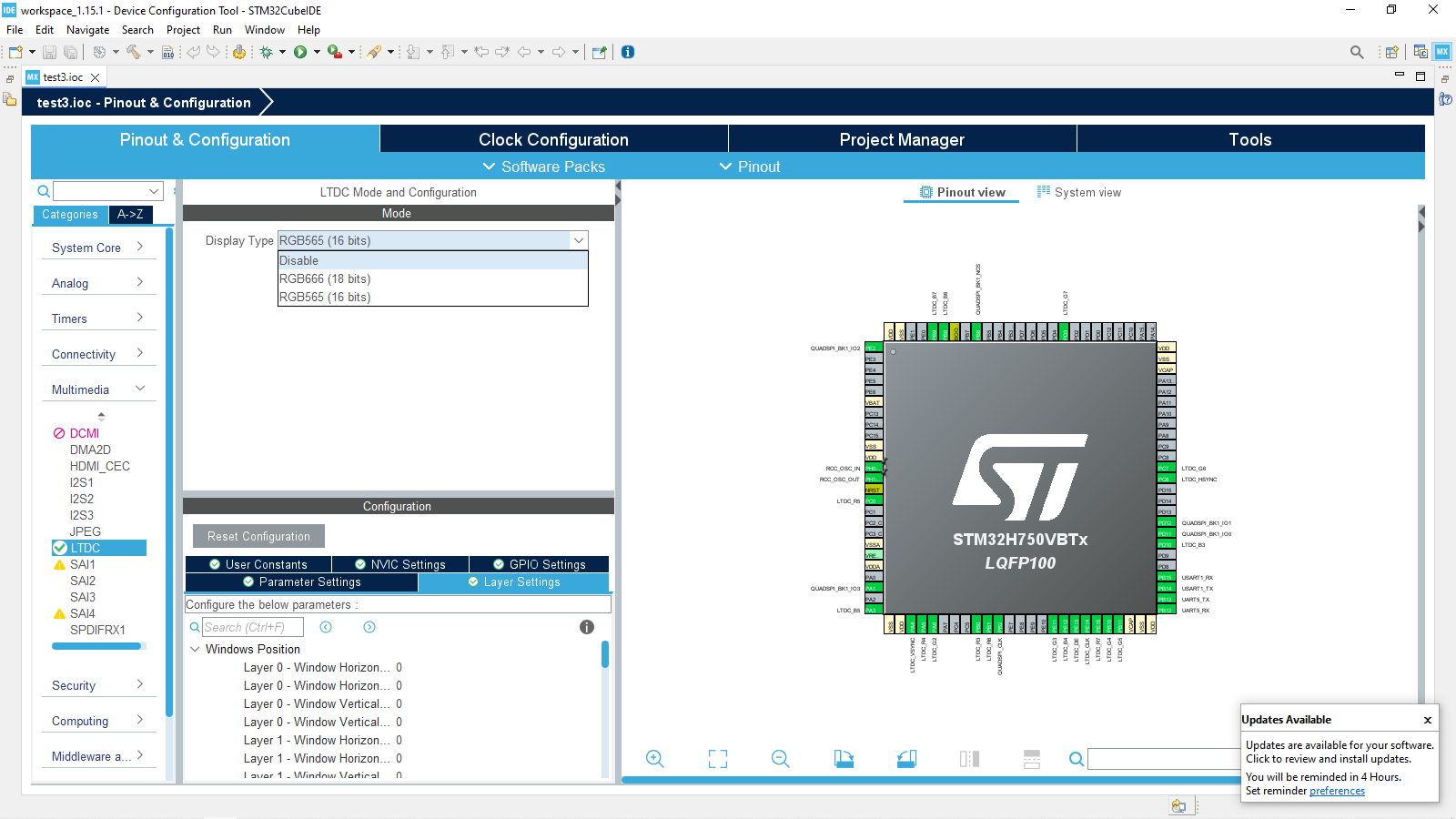Go to next parameter search result
This screenshot has height=819, width=1456.
pyautogui.click(x=369, y=627)
